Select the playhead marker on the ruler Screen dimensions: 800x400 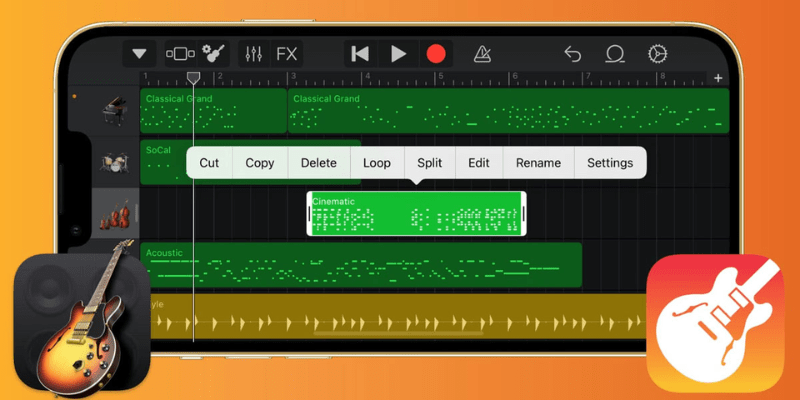[x=193, y=78]
